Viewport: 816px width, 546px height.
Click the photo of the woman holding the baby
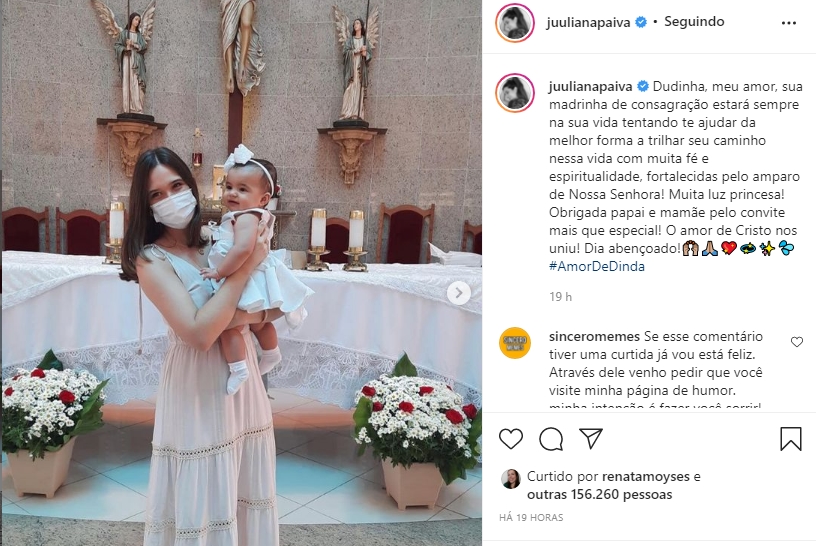(241, 273)
